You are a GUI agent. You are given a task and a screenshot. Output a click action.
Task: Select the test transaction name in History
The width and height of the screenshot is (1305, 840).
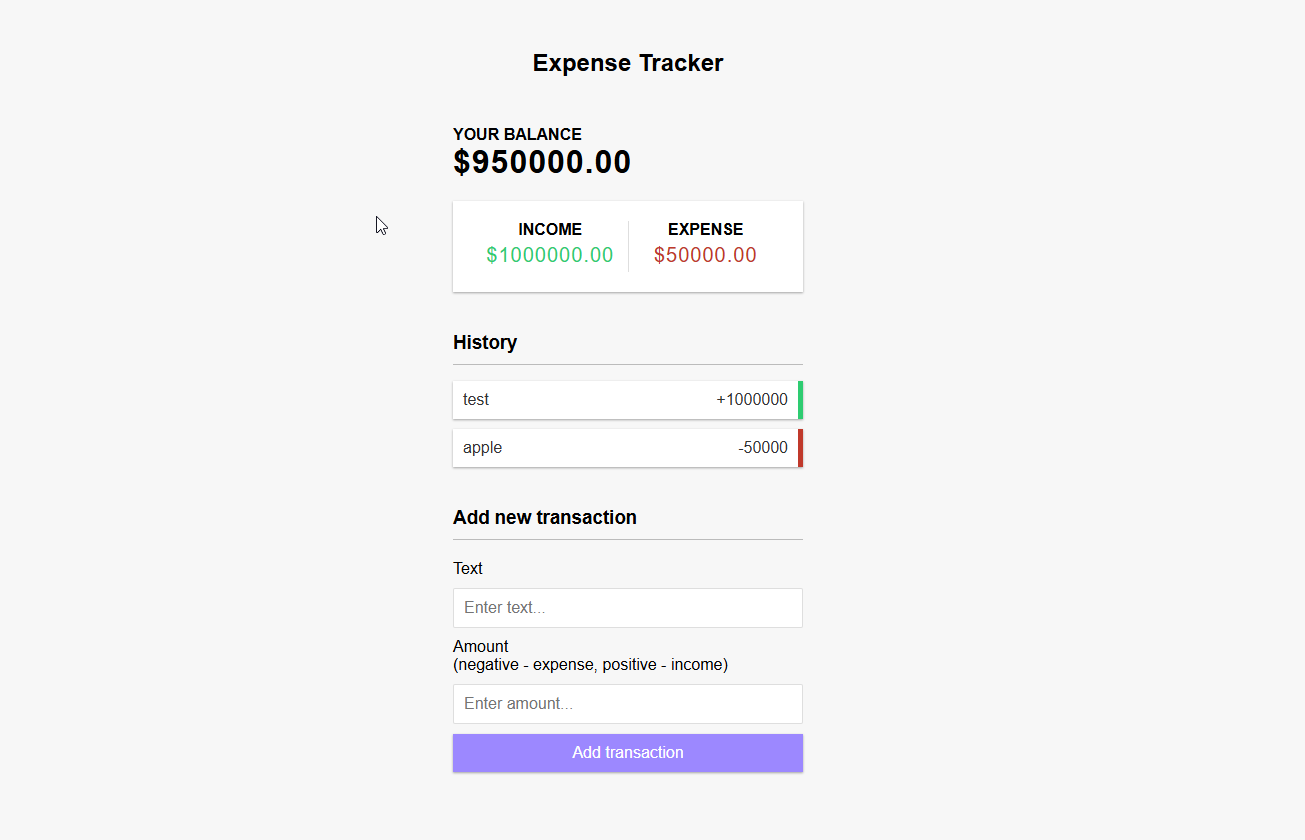pos(476,400)
